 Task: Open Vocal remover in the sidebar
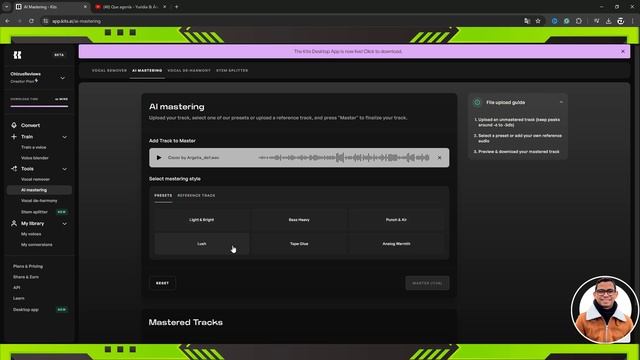point(35,179)
